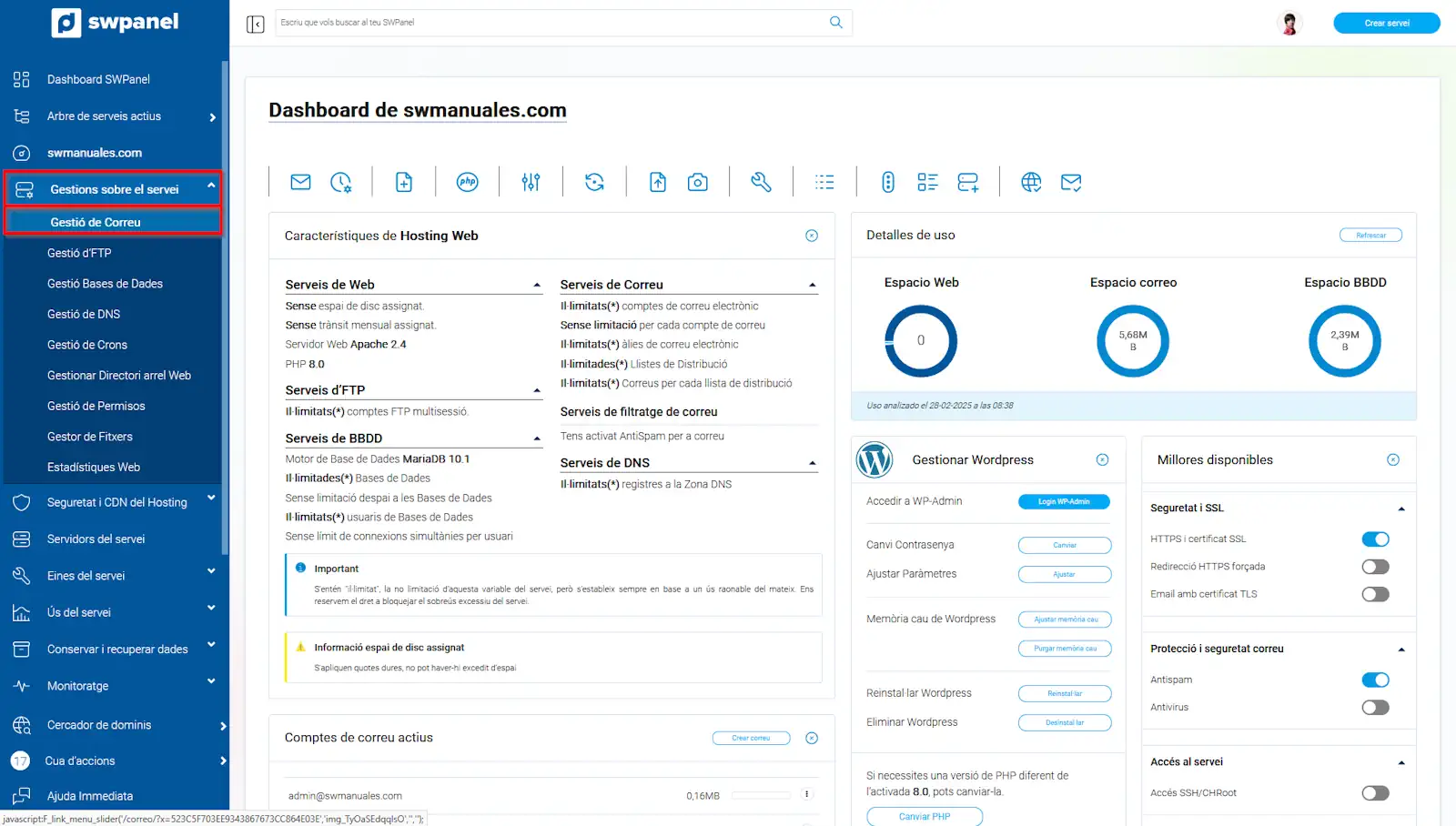The height and width of the screenshot is (826, 1456).
Task: Enable Redirecció HTTPS forçada toggle
Action: 1375,567
